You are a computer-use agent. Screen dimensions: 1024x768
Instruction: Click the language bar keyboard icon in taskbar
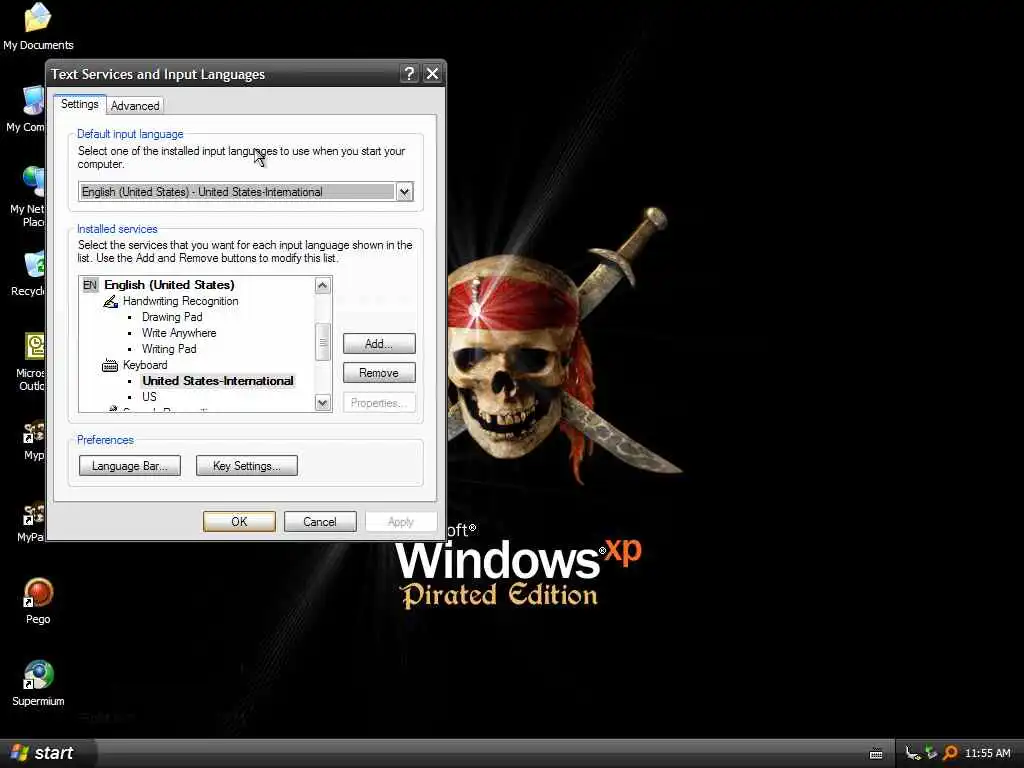point(876,754)
